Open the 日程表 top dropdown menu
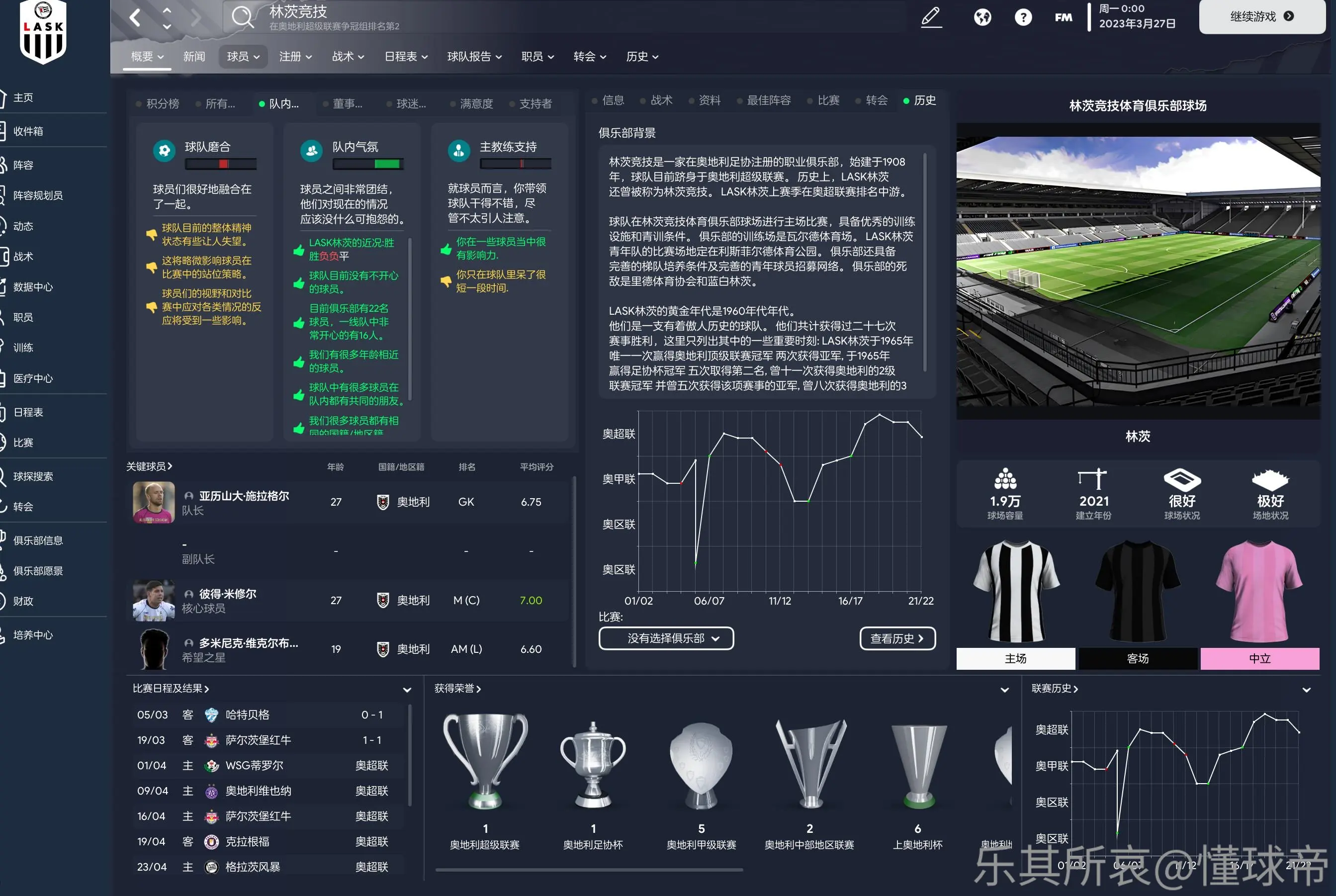 (x=406, y=57)
